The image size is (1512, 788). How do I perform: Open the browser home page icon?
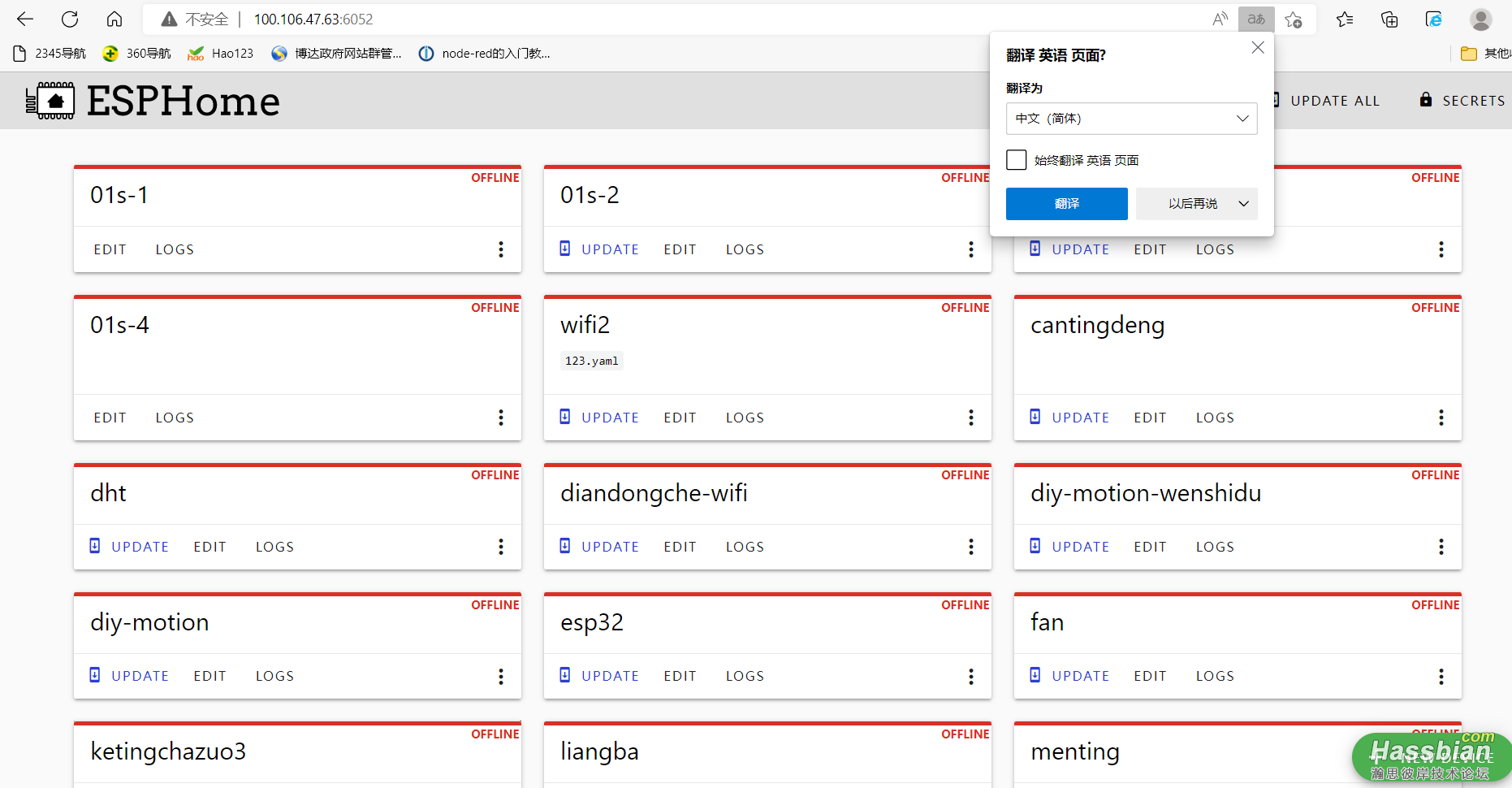pyautogui.click(x=114, y=19)
